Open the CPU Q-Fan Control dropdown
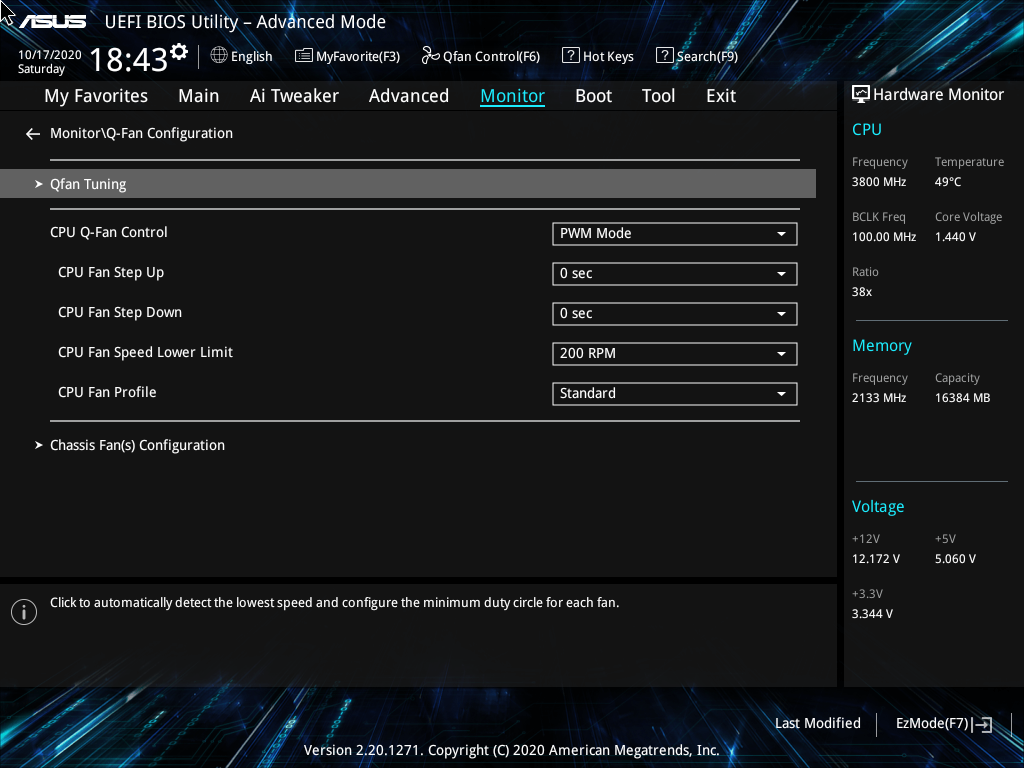 point(675,234)
